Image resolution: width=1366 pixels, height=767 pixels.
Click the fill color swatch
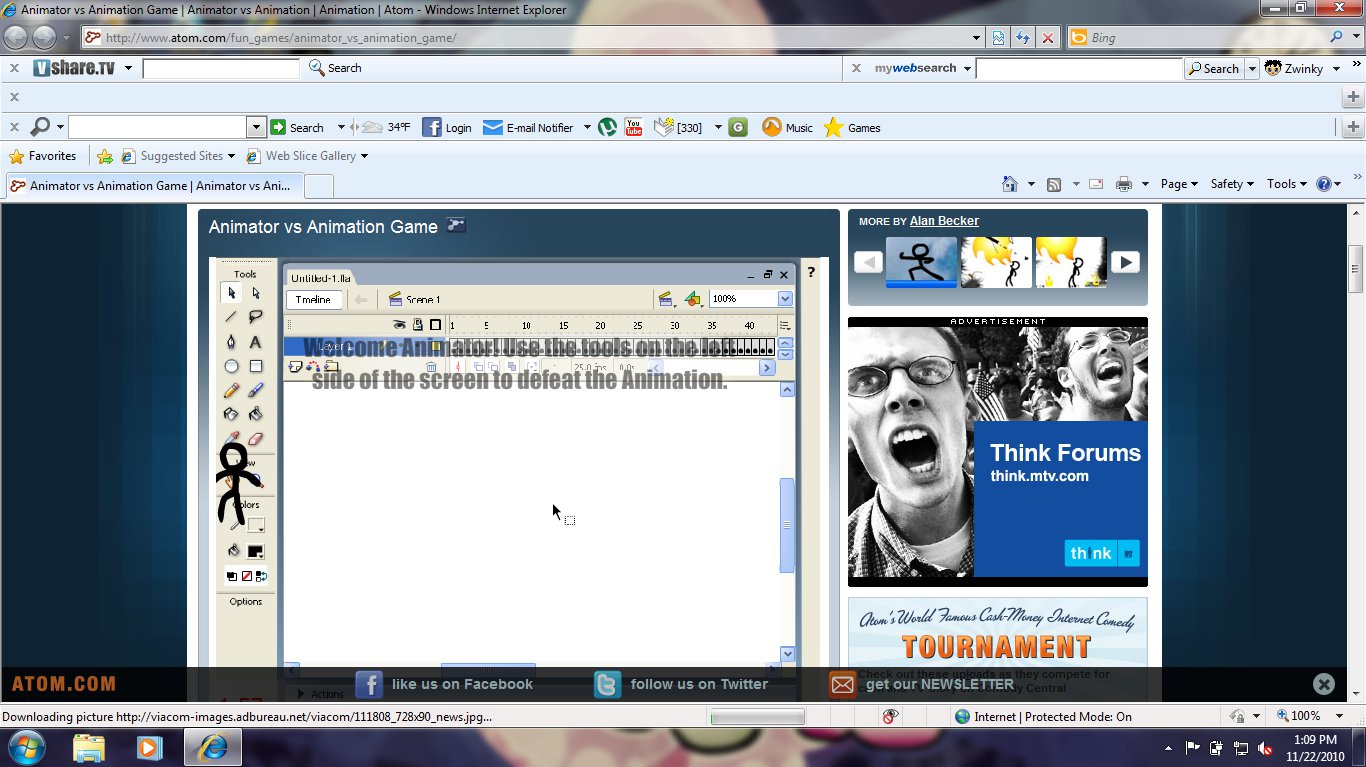pyautogui.click(x=256, y=551)
